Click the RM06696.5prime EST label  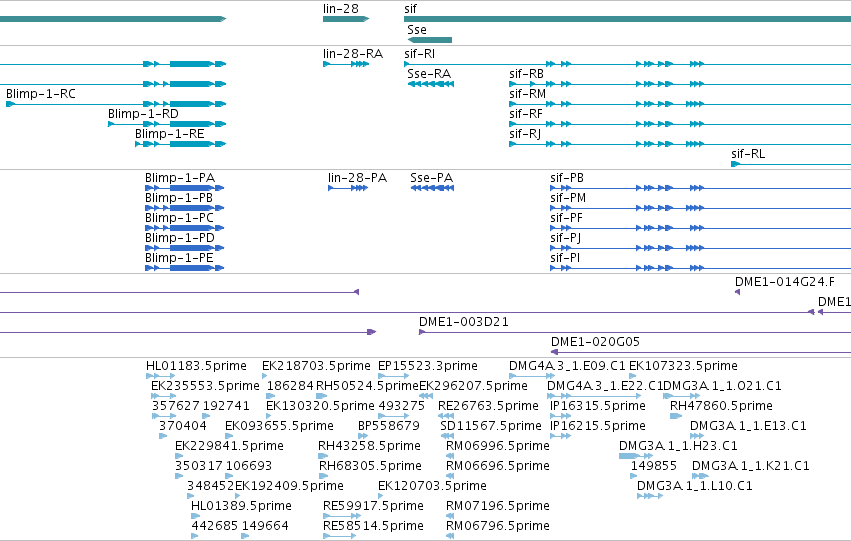(x=498, y=467)
